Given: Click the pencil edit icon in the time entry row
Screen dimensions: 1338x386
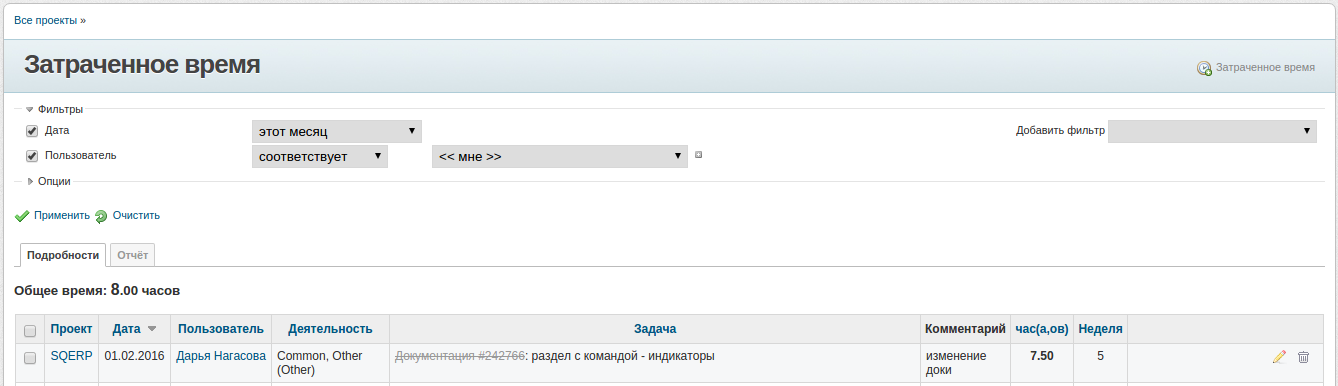Looking at the screenshot, I should coord(1279,357).
